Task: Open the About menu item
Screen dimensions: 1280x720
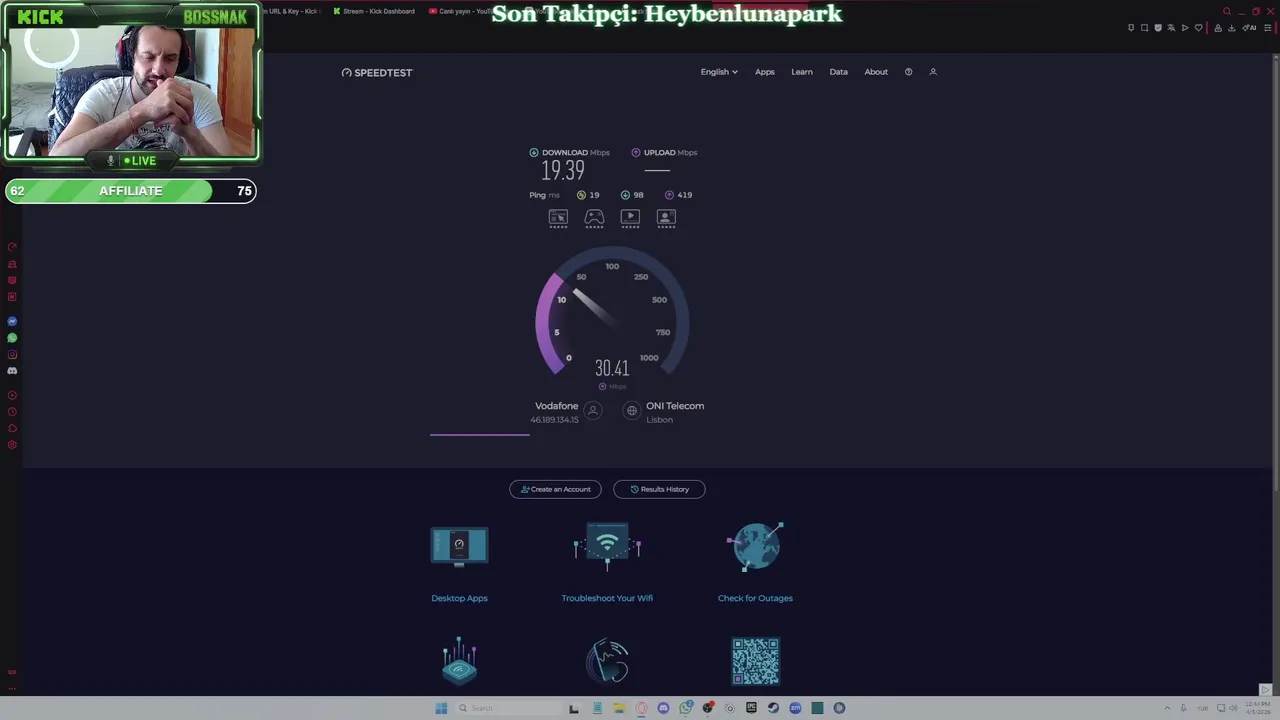Action: [x=876, y=72]
